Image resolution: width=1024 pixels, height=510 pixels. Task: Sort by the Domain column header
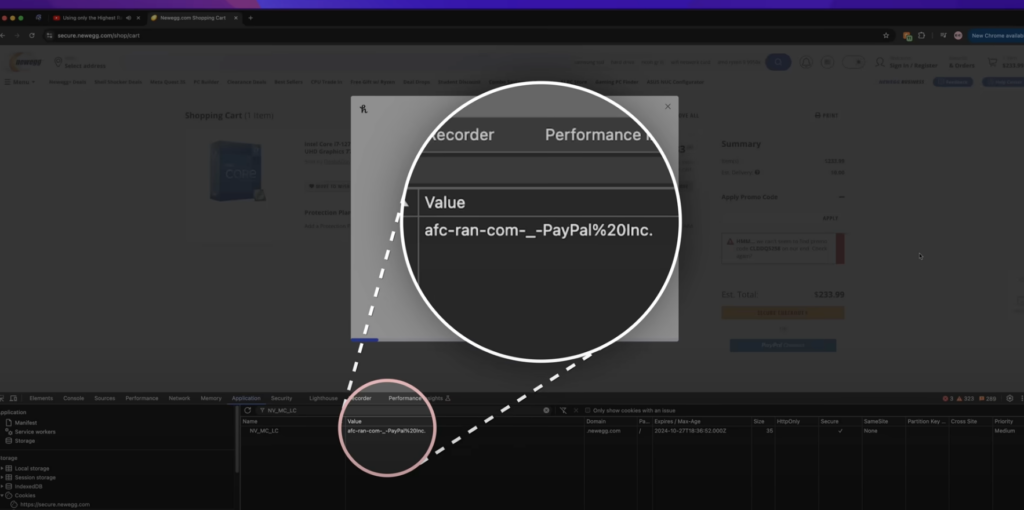[610, 421]
